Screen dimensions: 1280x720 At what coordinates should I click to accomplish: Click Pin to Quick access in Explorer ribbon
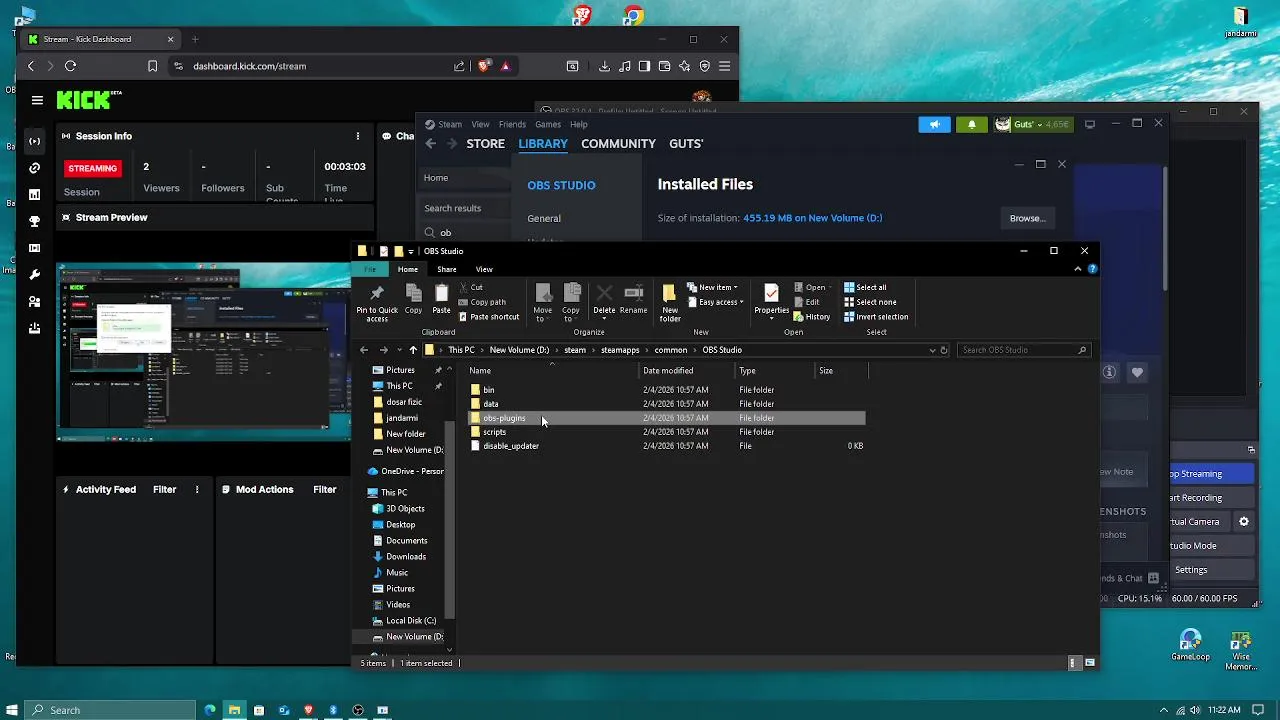[377, 302]
